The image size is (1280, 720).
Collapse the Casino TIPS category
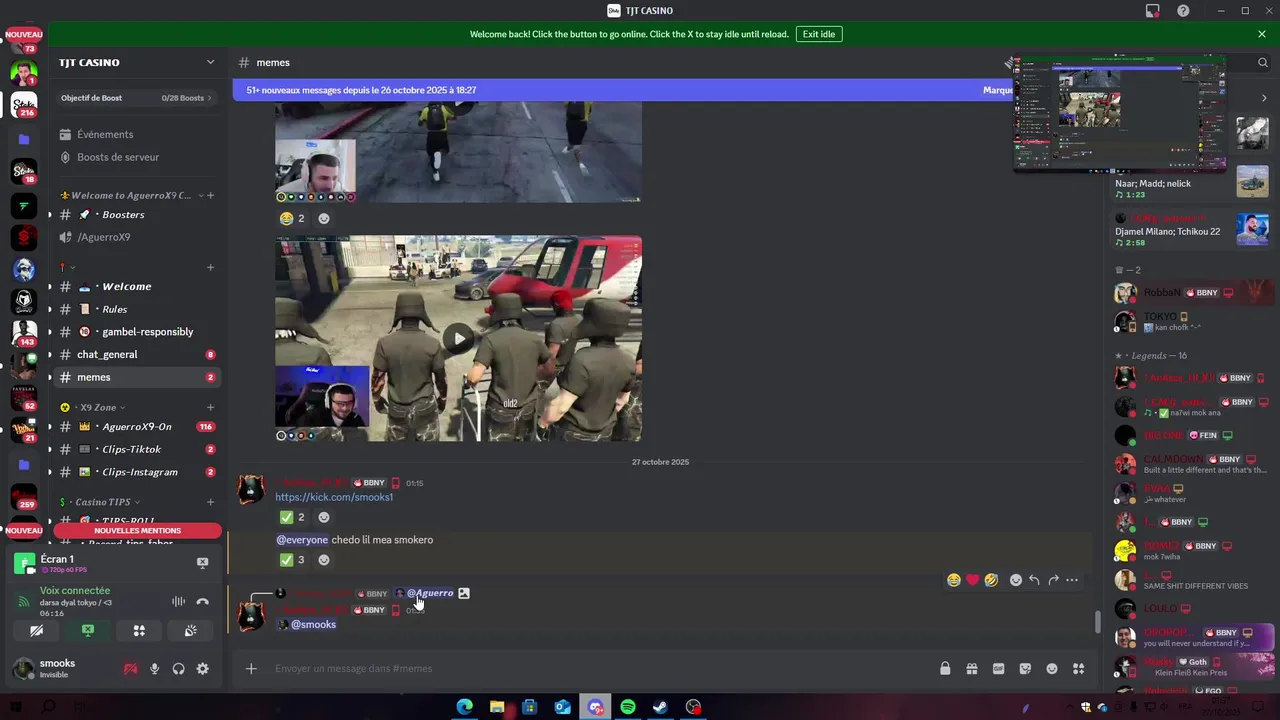100,502
